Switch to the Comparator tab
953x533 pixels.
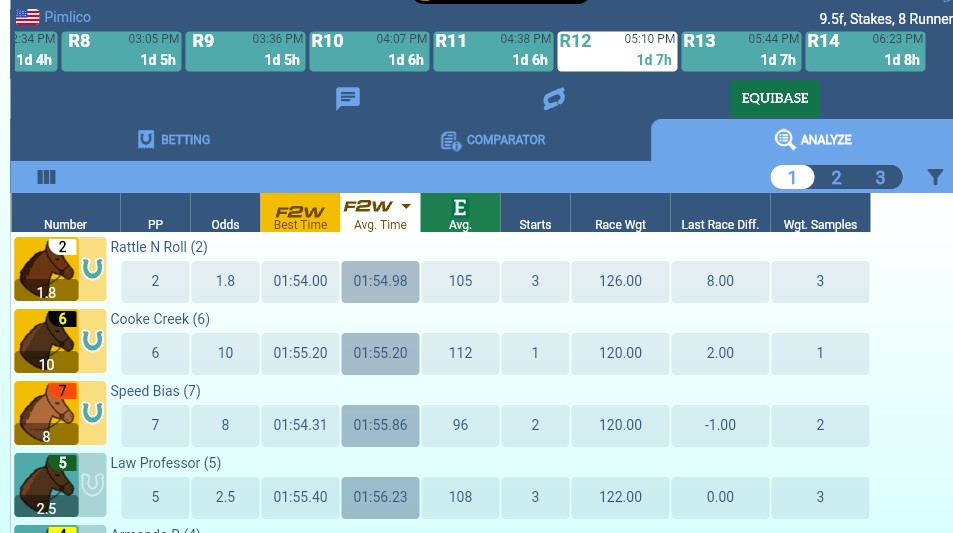pyautogui.click(x=493, y=140)
